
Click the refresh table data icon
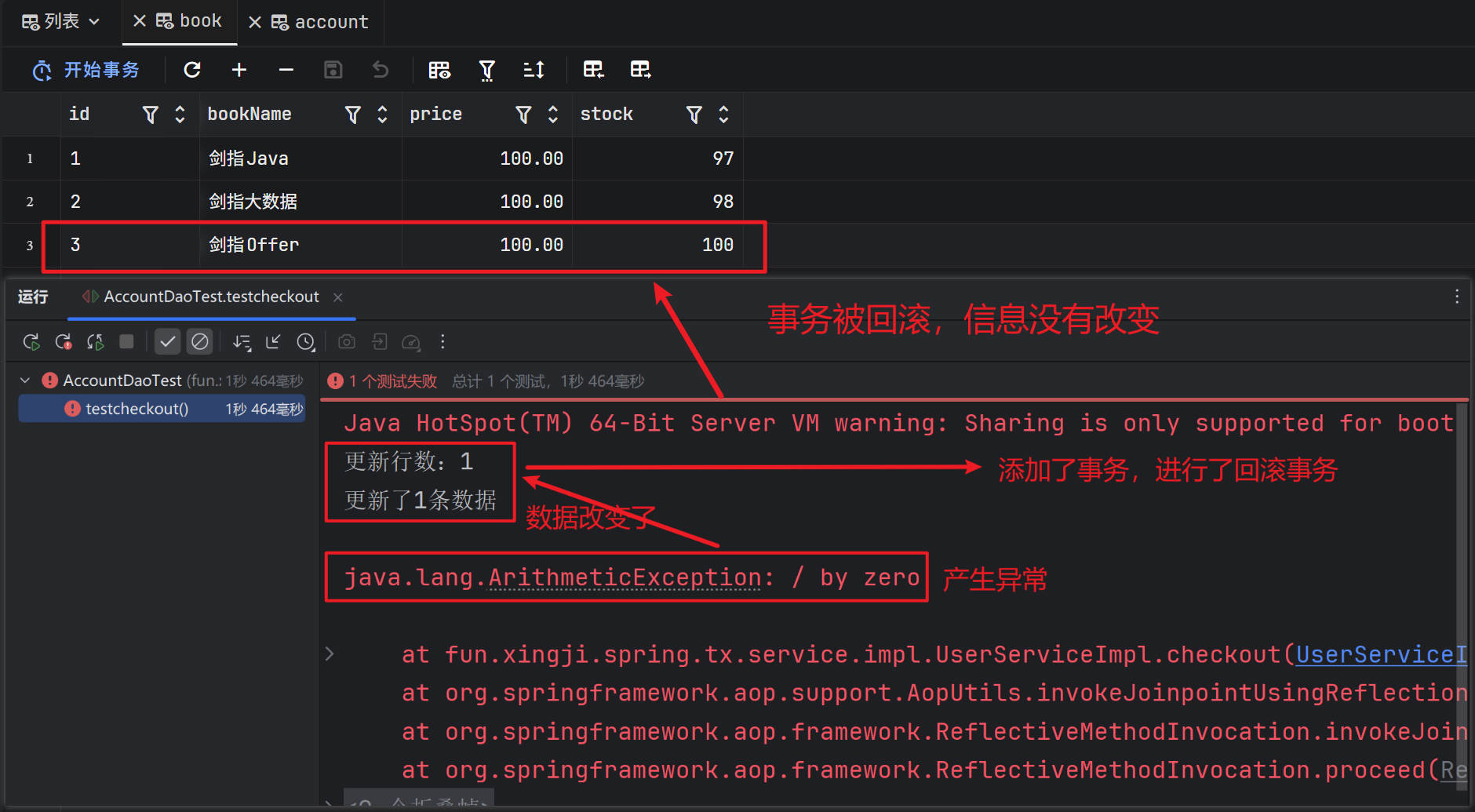click(192, 70)
